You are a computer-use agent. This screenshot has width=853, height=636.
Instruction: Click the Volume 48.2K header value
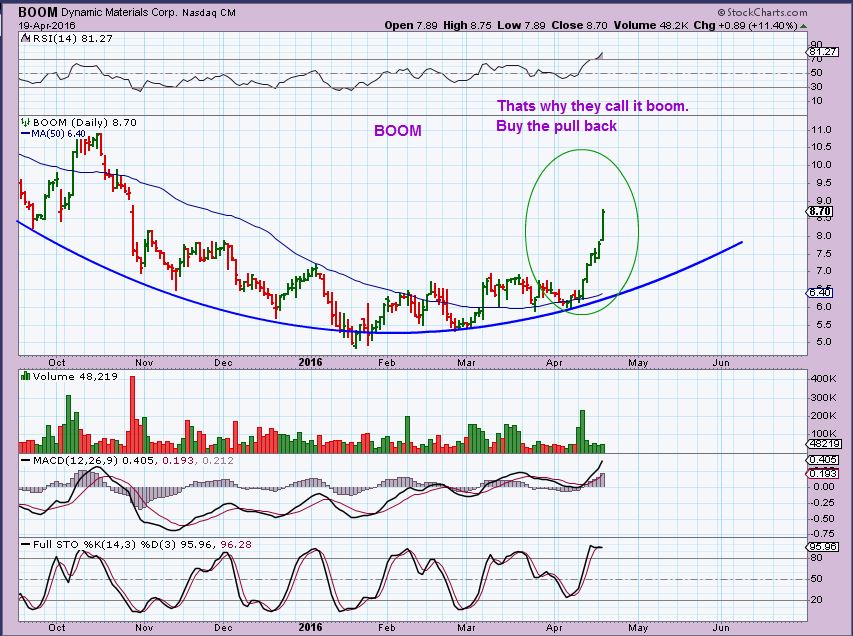coord(651,26)
